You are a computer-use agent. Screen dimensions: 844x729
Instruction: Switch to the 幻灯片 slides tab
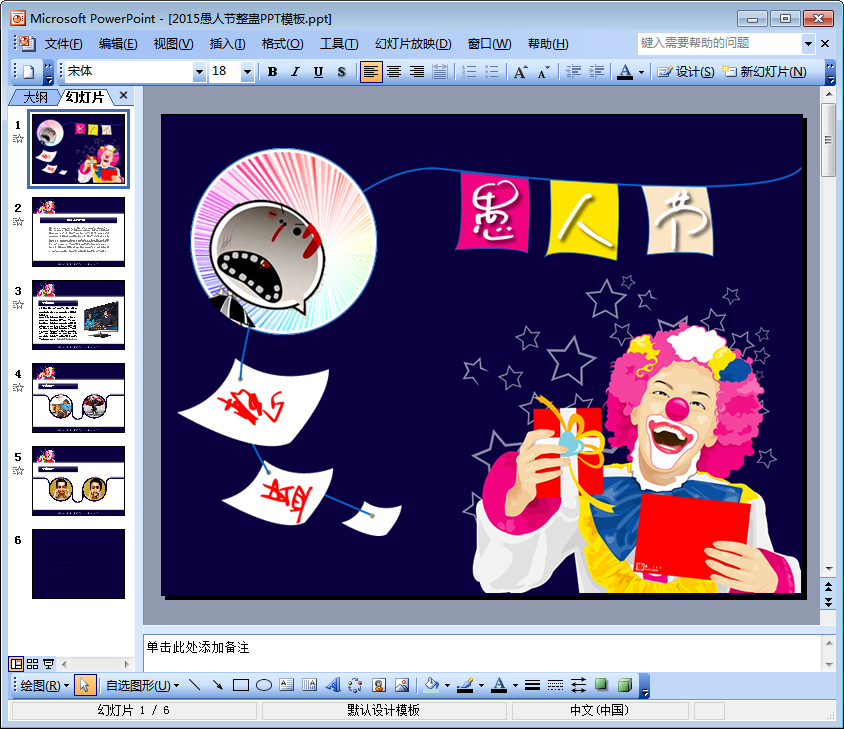coord(85,97)
